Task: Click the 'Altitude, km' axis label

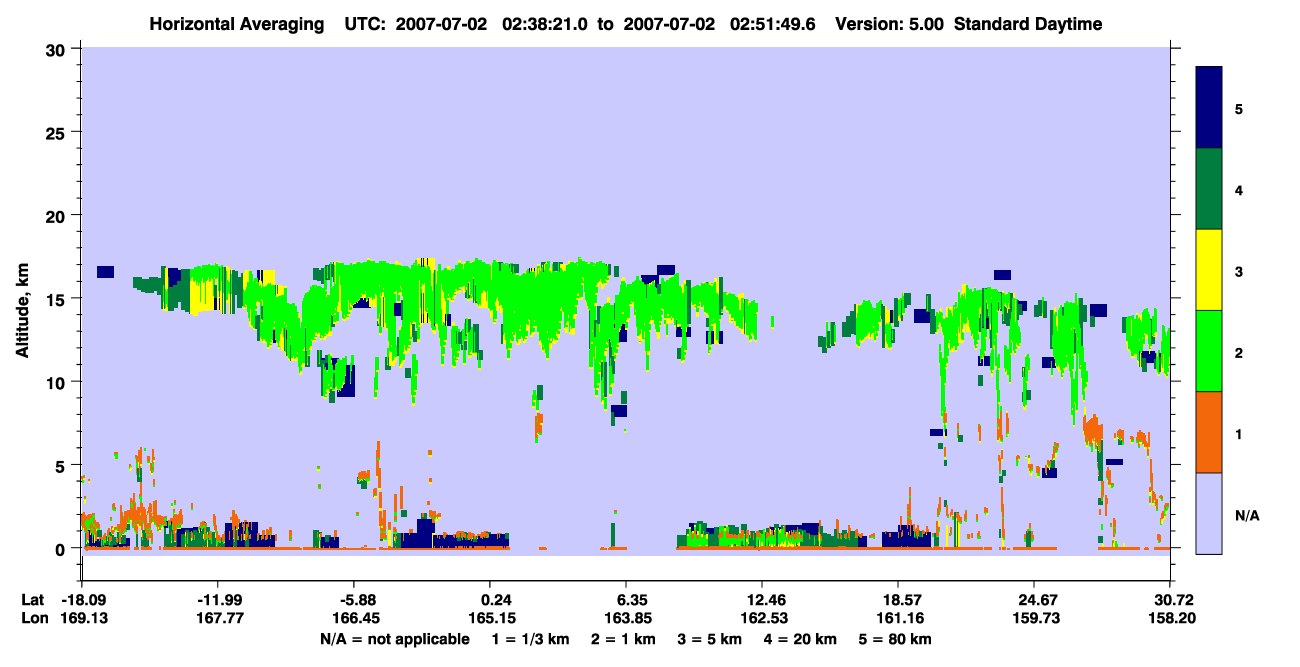Action: pos(22,312)
